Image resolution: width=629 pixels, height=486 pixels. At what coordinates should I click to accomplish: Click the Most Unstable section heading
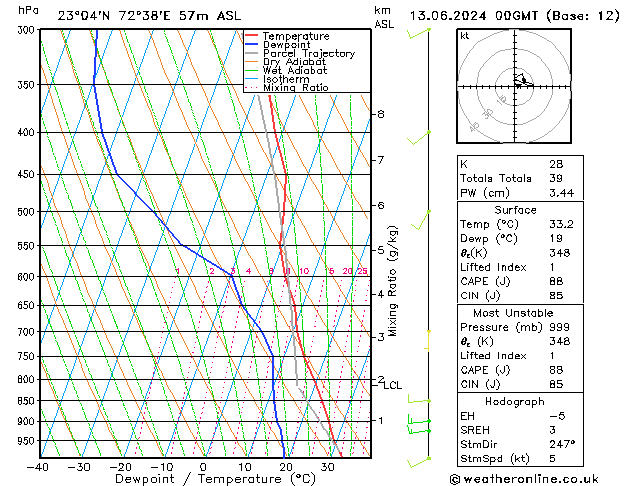[x=513, y=313]
